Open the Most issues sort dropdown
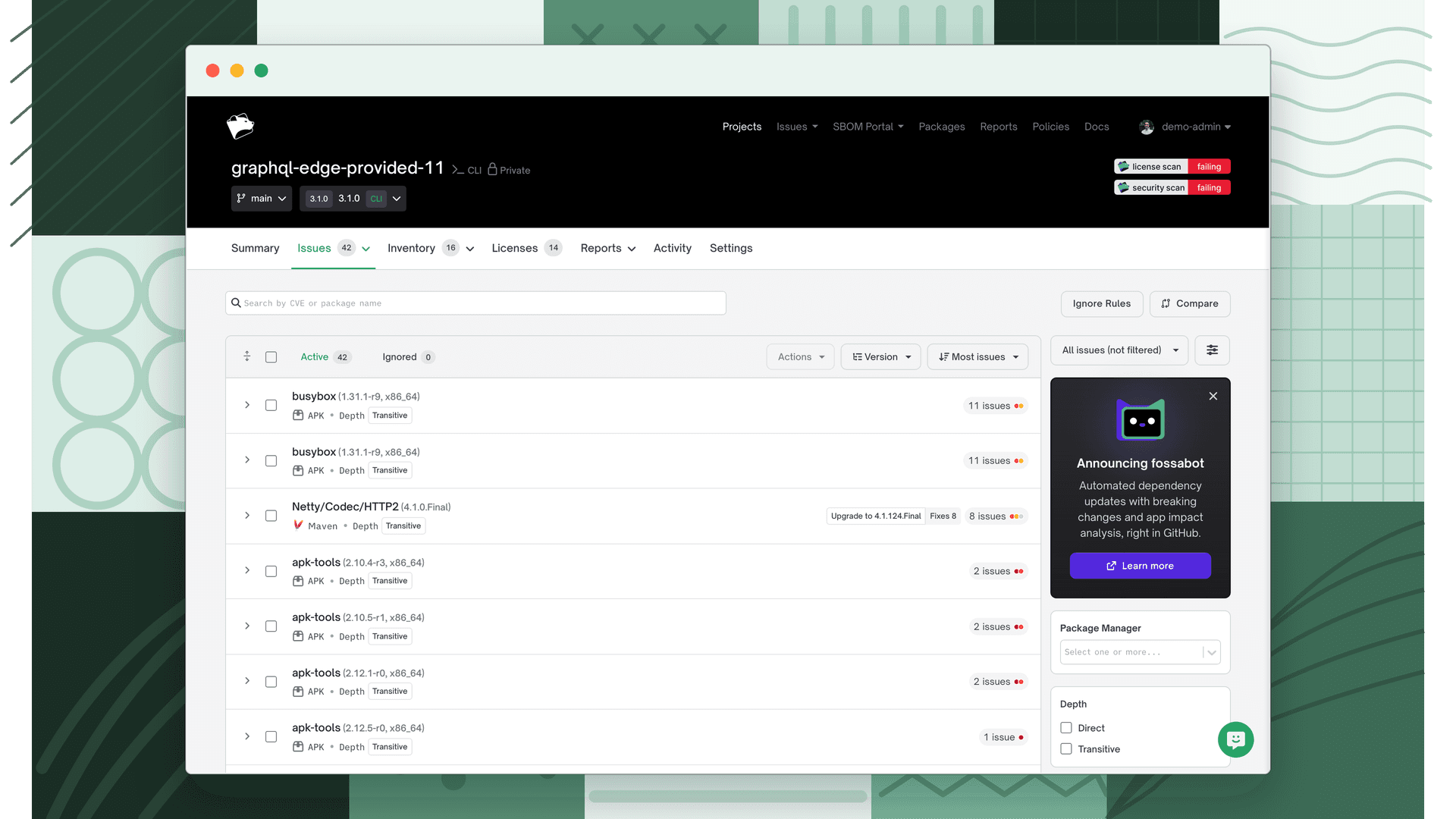The image size is (1456, 819). tap(977, 357)
